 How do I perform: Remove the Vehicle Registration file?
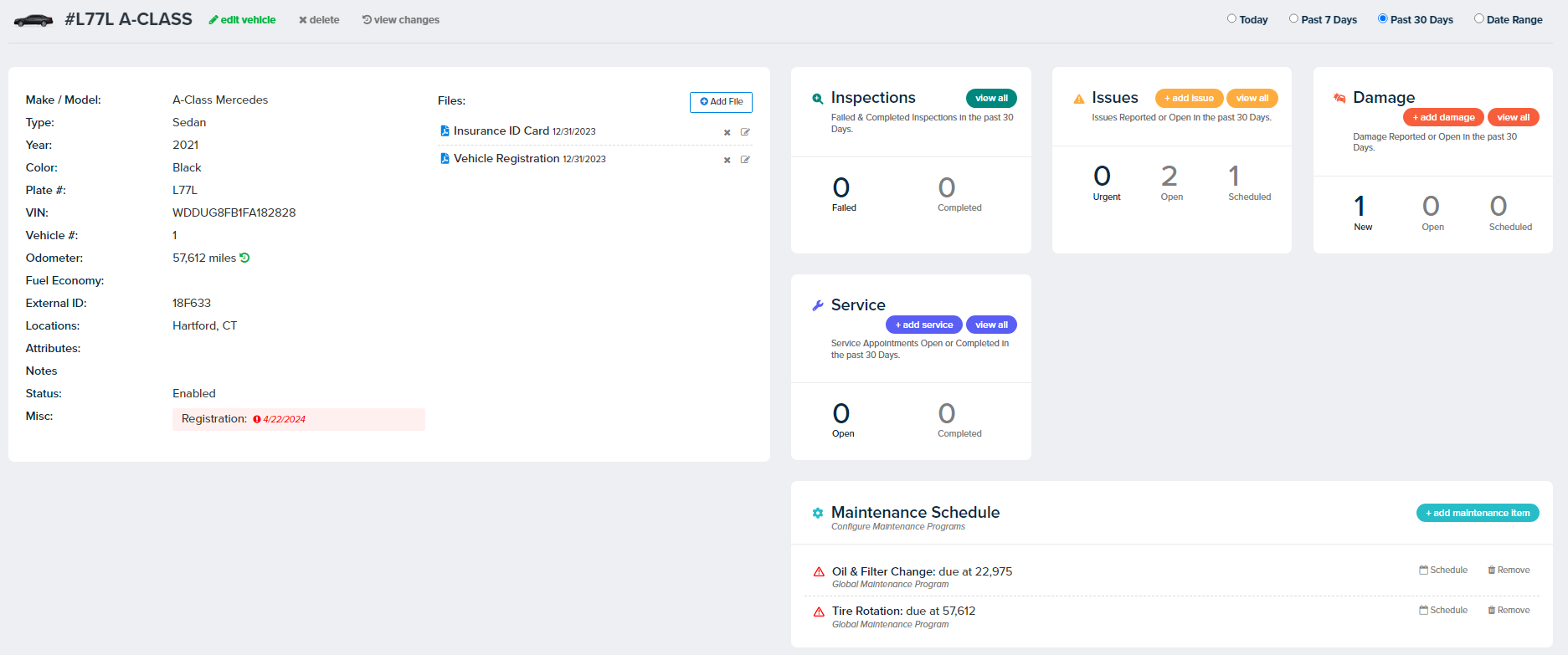727,160
